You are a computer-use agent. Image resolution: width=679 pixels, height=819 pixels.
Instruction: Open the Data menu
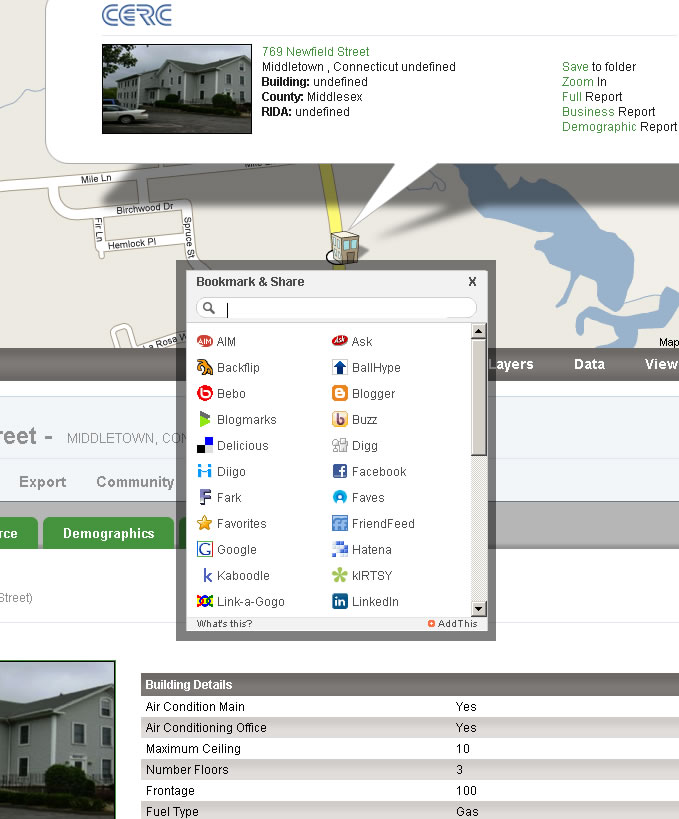[x=589, y=364]
